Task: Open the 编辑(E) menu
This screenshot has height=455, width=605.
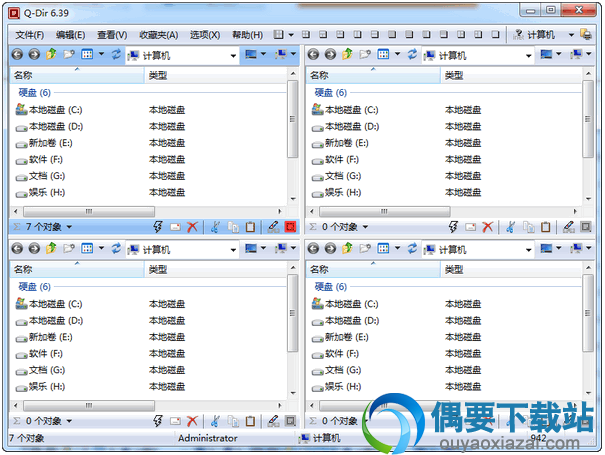Action: (70, 35)
